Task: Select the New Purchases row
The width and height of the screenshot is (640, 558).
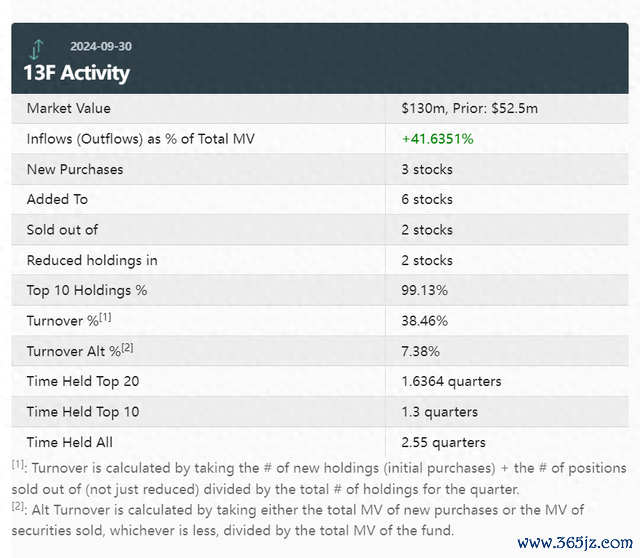Action: [320, 169]
